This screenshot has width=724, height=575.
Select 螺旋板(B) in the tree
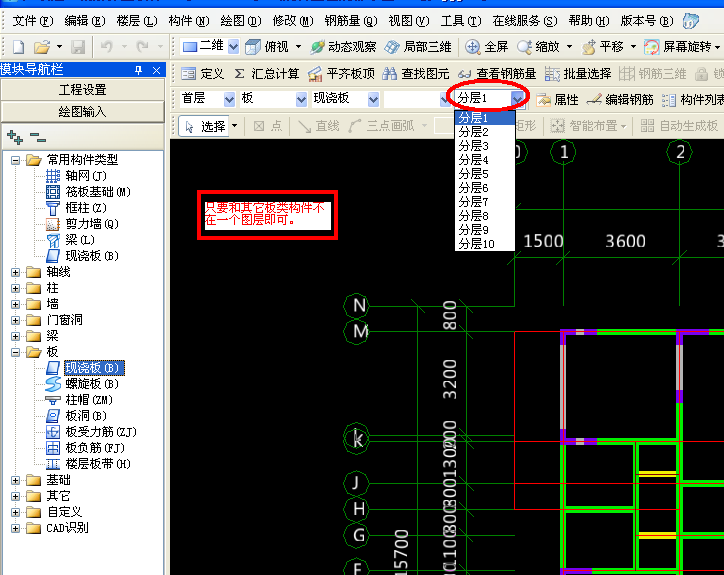click(x=92, y=384)
